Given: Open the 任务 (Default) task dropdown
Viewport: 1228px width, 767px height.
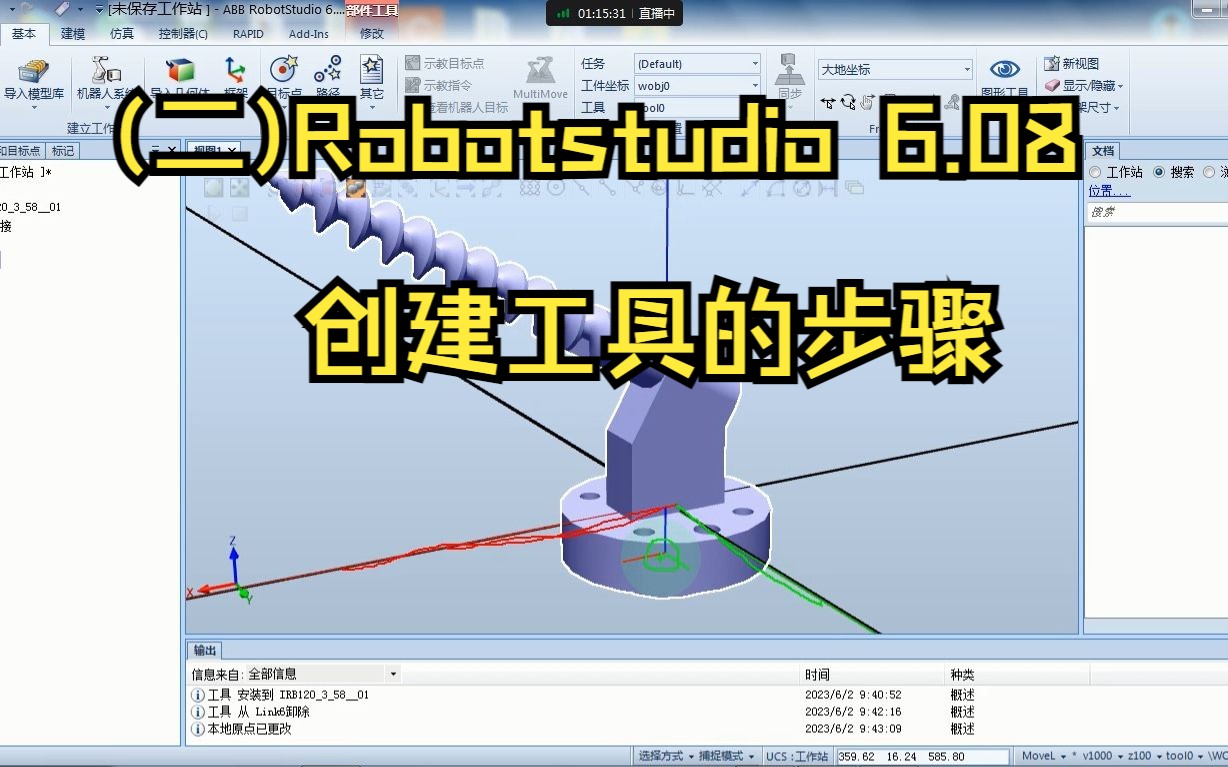Looking at the screenshot, I should (756, 63).
